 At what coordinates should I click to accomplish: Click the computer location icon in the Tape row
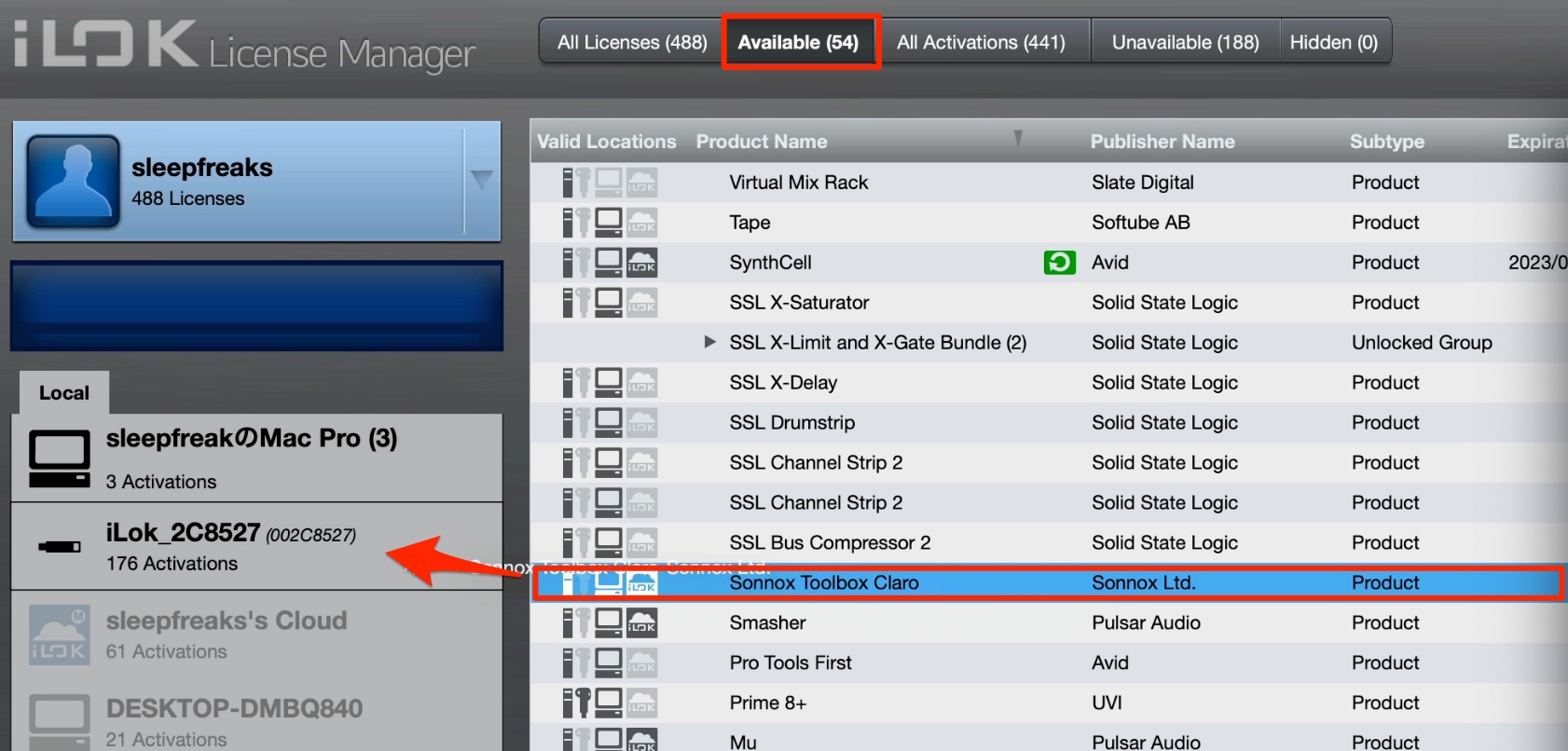tap(609, 222)
